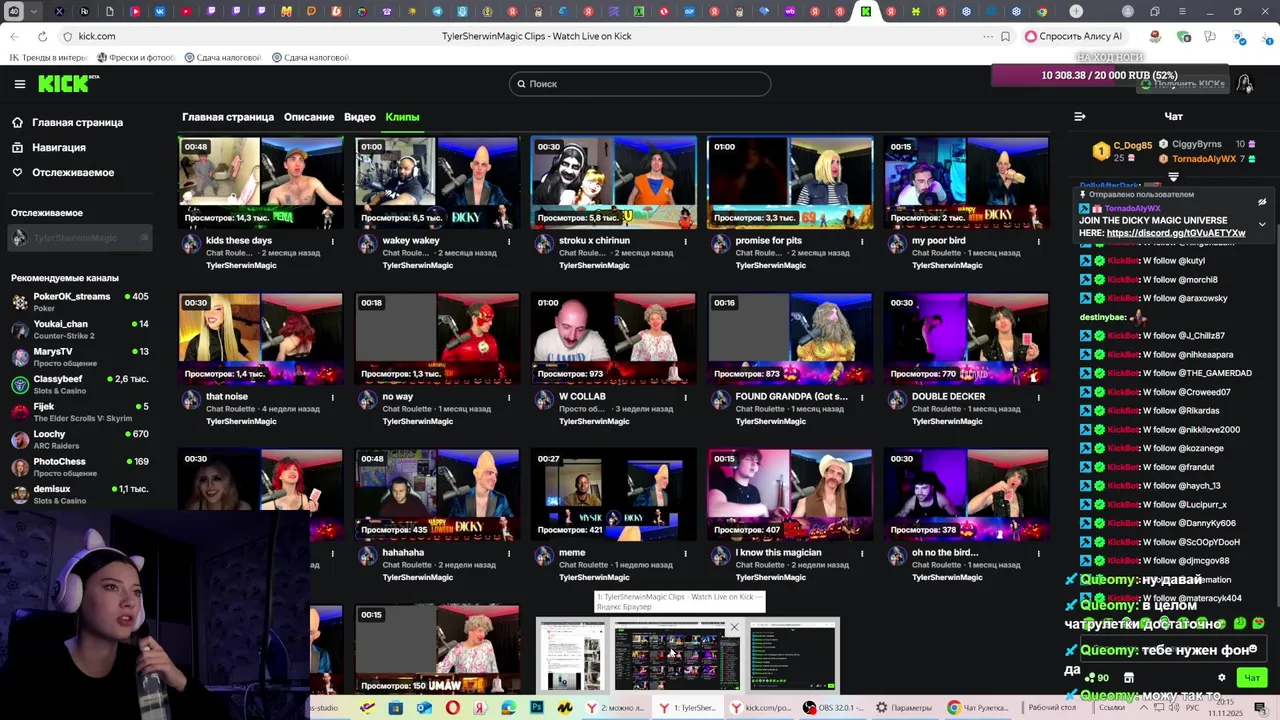Play the 'wakey wakey' clip thumbnail
Image resolution: width=1280 pixels, height=720 pixels.
(x=437, y=183)
